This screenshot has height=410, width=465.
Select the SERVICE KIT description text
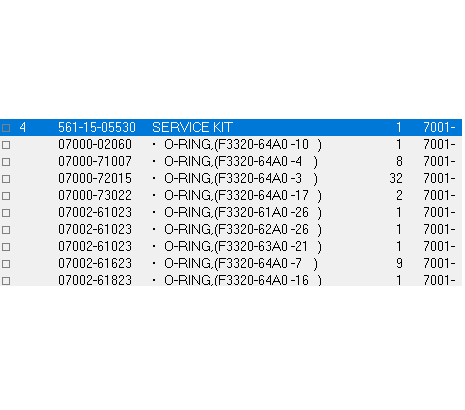point(192,127)
